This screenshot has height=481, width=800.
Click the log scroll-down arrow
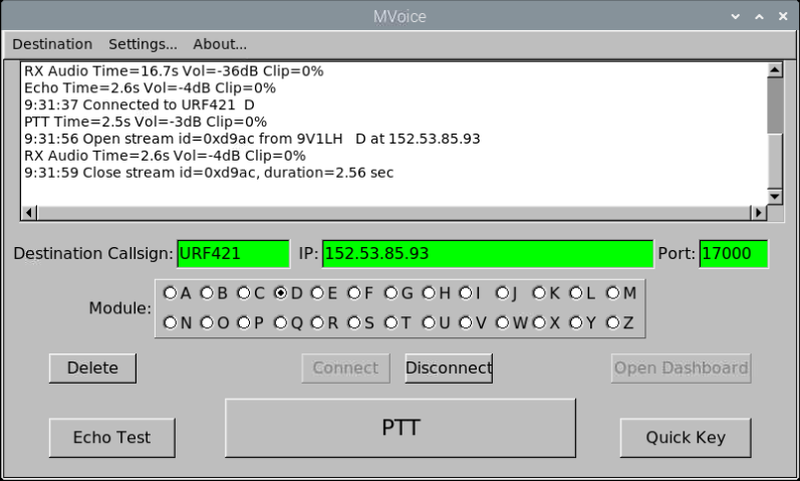pyautogui.click(x=775, y=196)
